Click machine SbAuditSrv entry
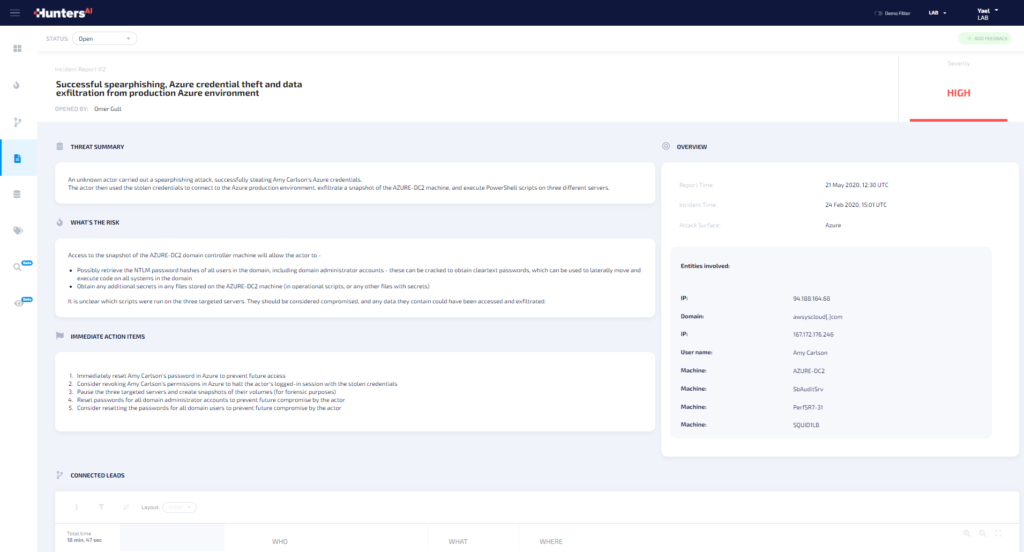 (x=808, y=389)
